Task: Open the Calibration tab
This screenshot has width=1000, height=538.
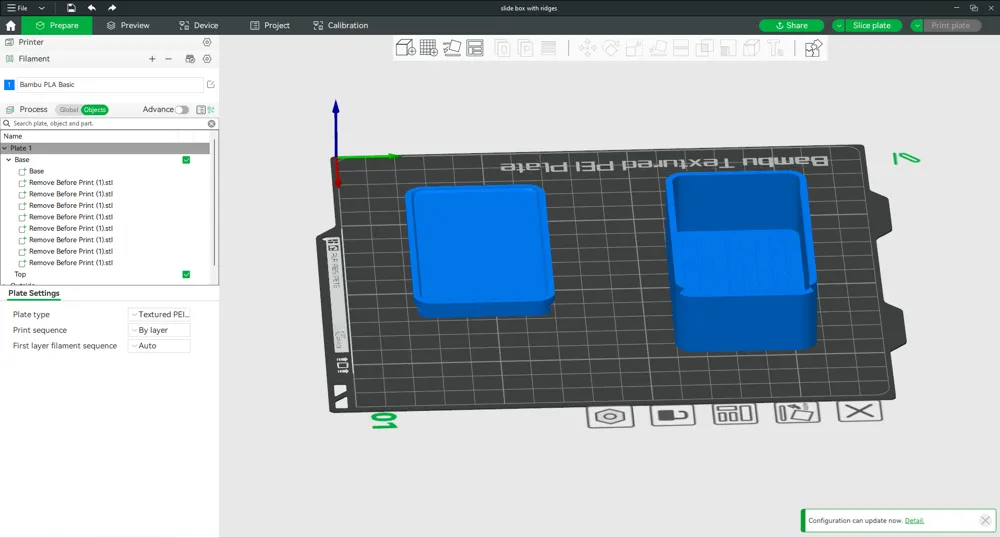Action: click(340, 25)
